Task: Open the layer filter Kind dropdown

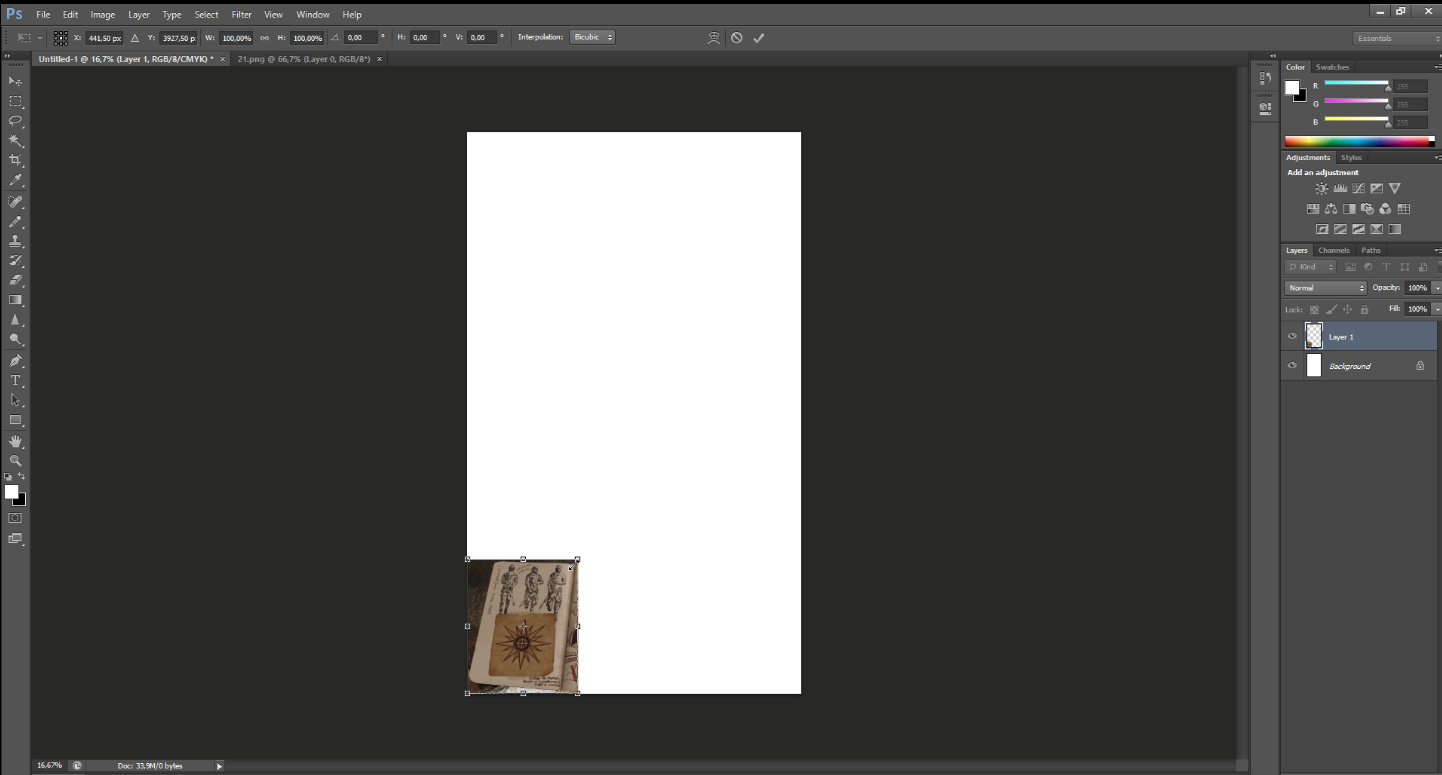Action: click(x=1311, y=267)
